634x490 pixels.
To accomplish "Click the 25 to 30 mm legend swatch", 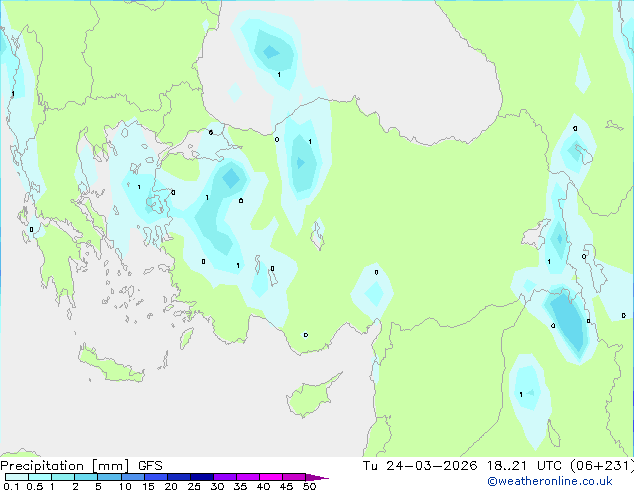I will [x=201, y=477].
